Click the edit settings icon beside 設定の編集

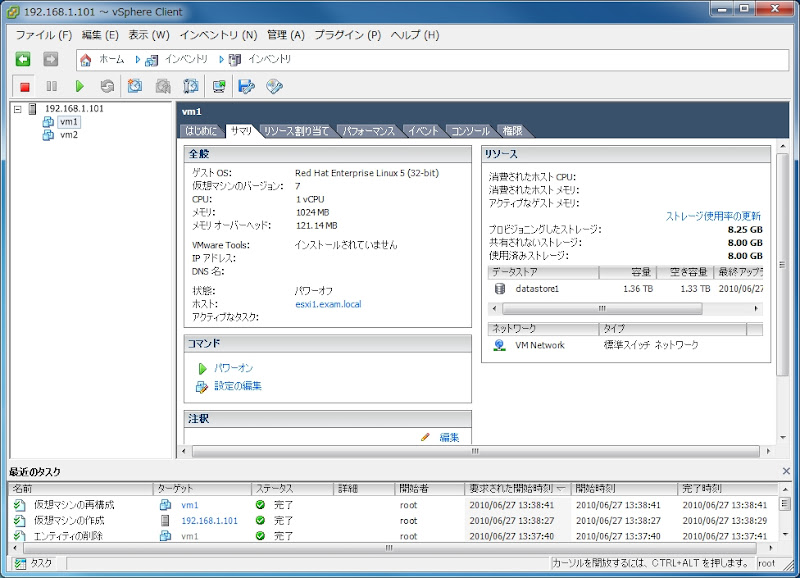[202, 387]
